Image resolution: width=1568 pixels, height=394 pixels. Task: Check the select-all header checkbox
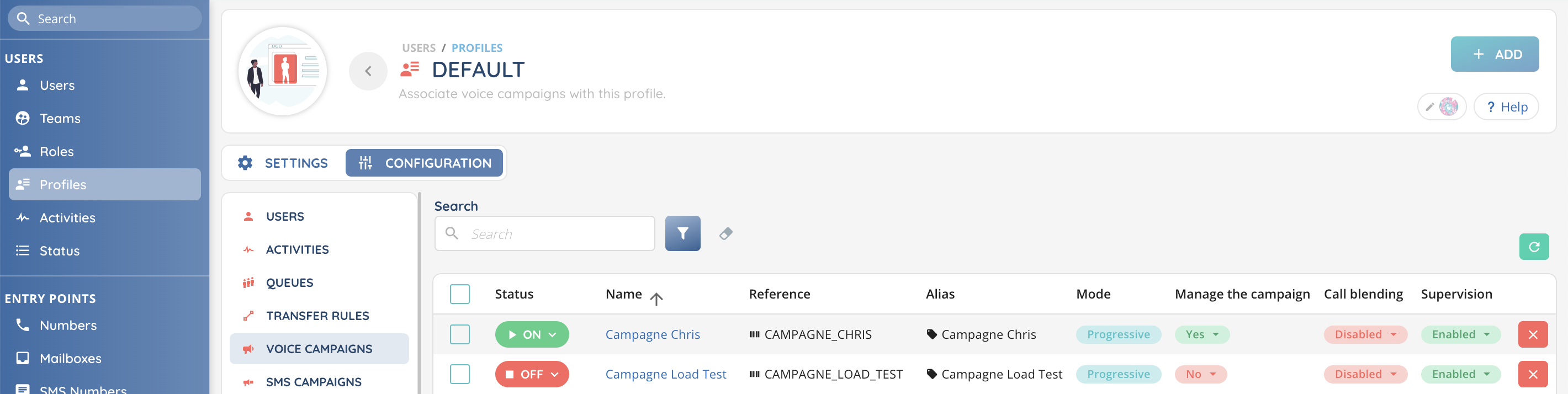click(459, 294)
